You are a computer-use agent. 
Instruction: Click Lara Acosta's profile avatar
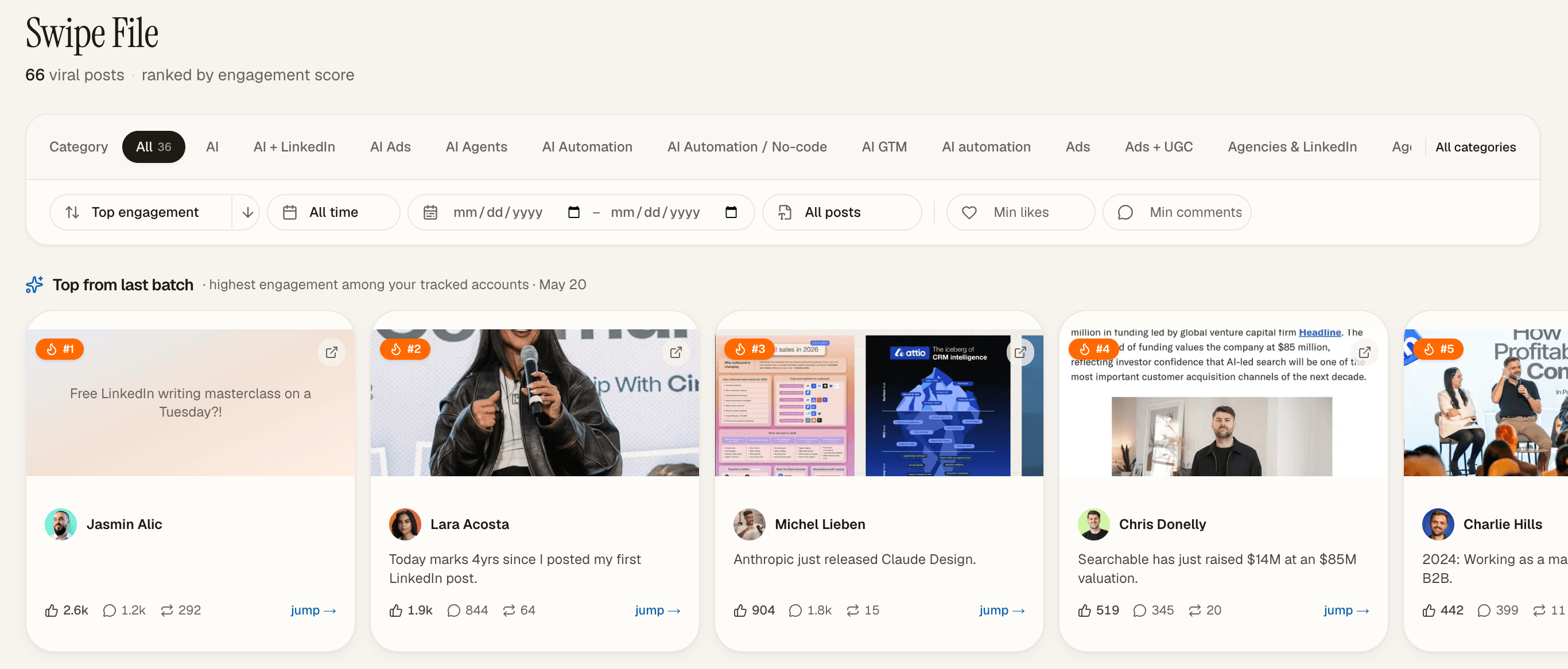(x=405, y=524)
